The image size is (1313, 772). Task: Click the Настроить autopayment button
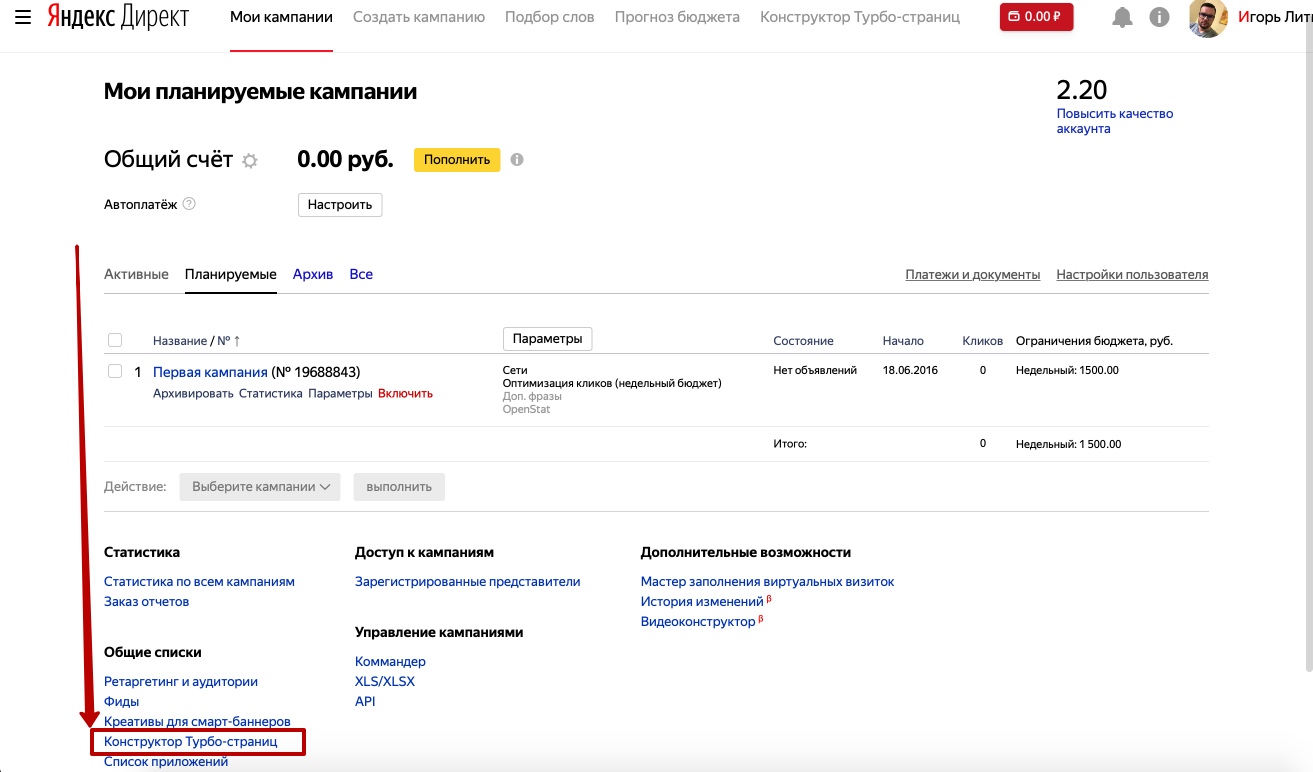[x=340, y=204]
